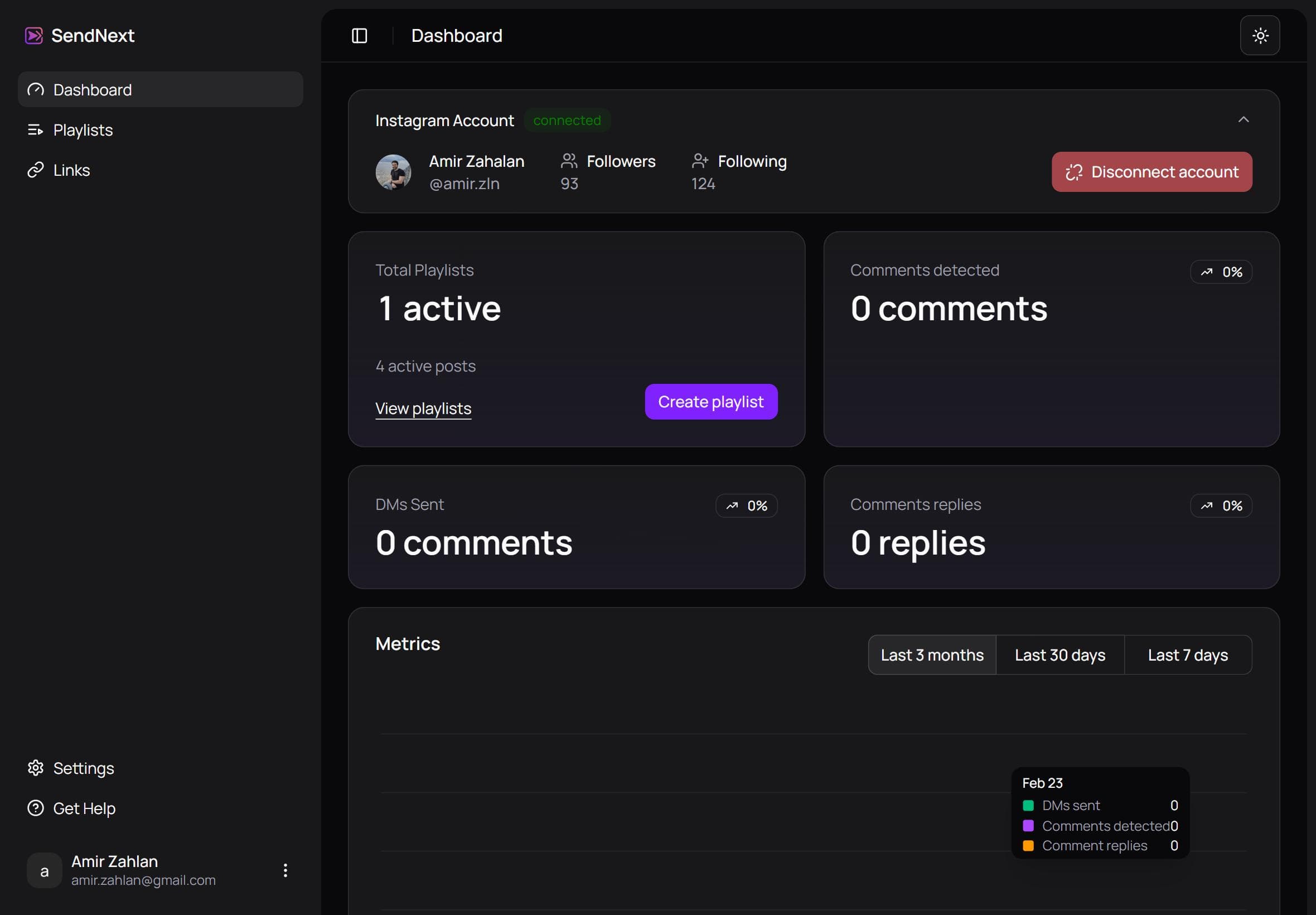Screen dimensions: 1316x915
Task: Open View playlists link
Action: point(423,408)
